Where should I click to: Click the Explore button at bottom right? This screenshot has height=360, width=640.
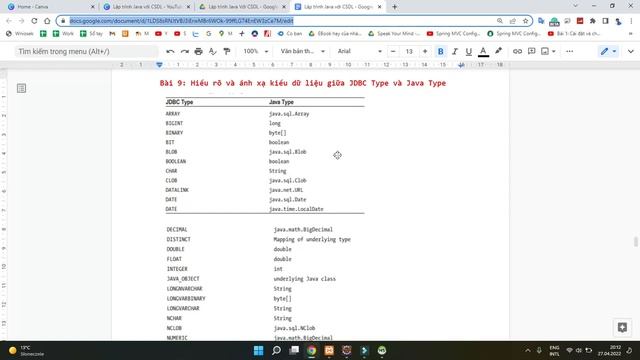coord(622,327)
